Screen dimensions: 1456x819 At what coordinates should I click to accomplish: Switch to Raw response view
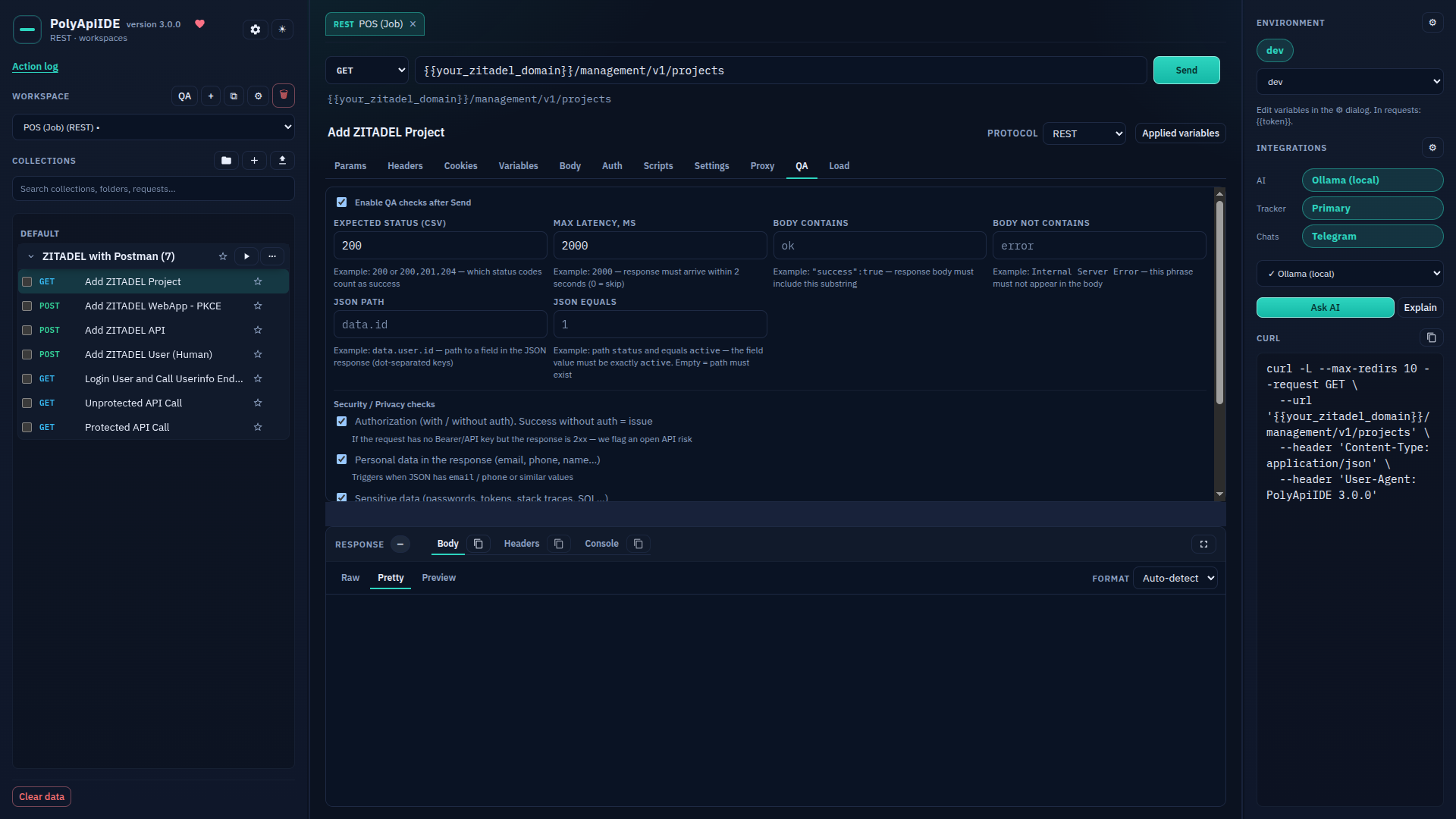[350, 578]
